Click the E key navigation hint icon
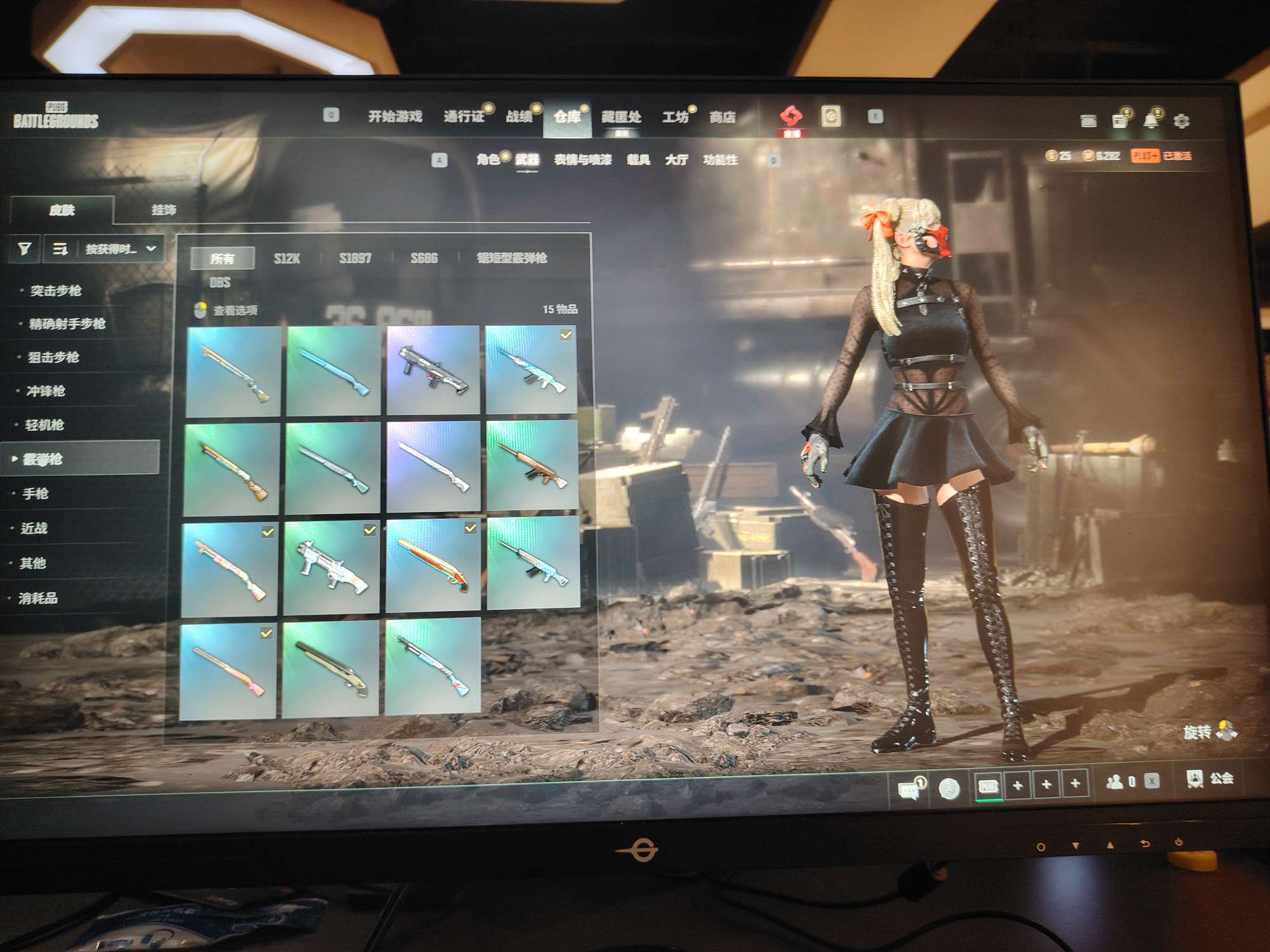Image resolution: width=1270 pixels, height=952 pixels. click(875, 117)
